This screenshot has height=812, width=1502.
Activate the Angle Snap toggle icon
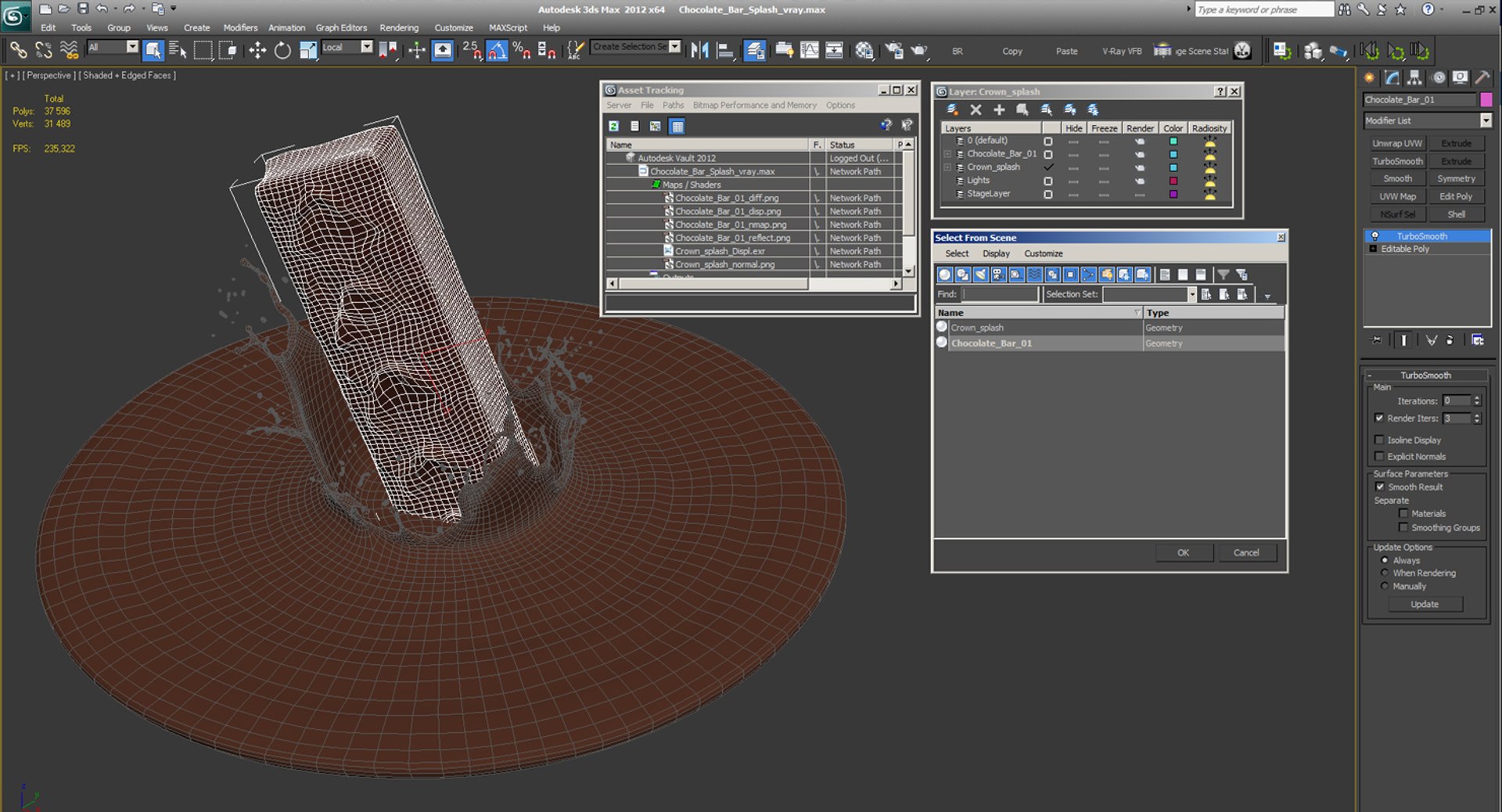pos(497,51)
